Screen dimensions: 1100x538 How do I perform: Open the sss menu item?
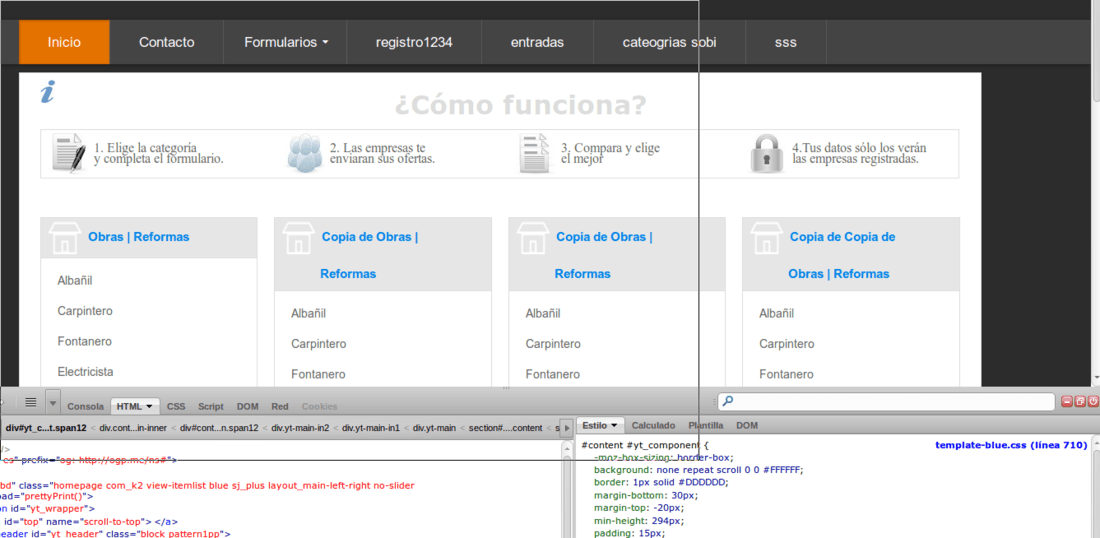[786, 42]
